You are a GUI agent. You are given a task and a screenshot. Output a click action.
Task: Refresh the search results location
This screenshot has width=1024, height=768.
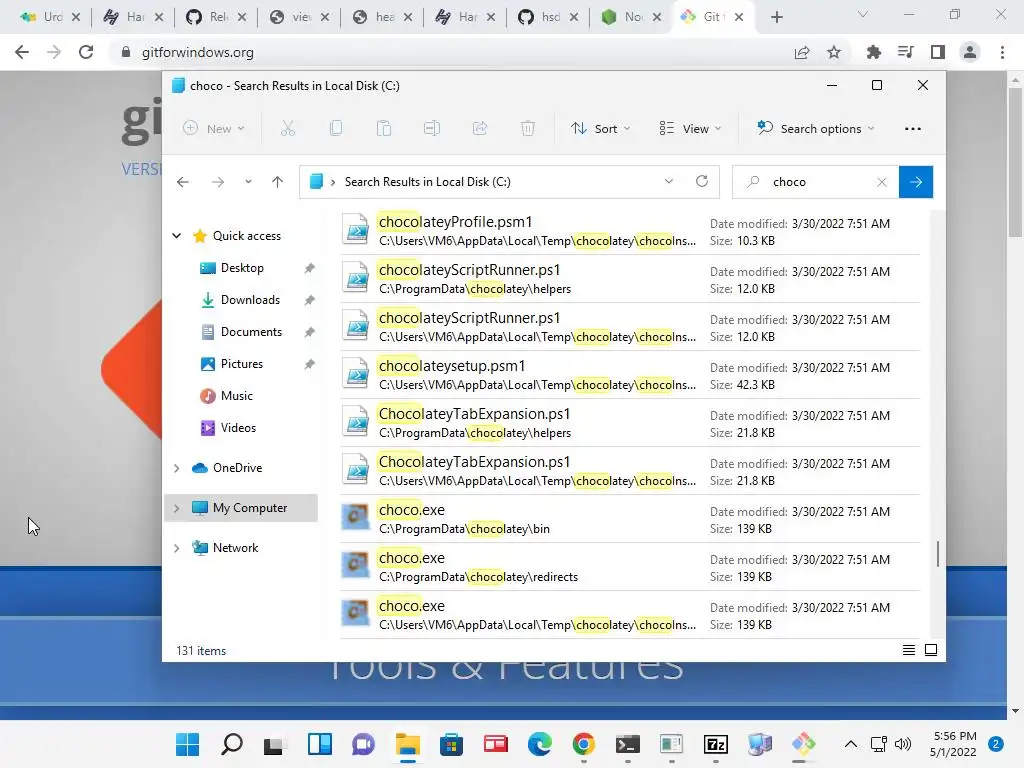(702, 182)
